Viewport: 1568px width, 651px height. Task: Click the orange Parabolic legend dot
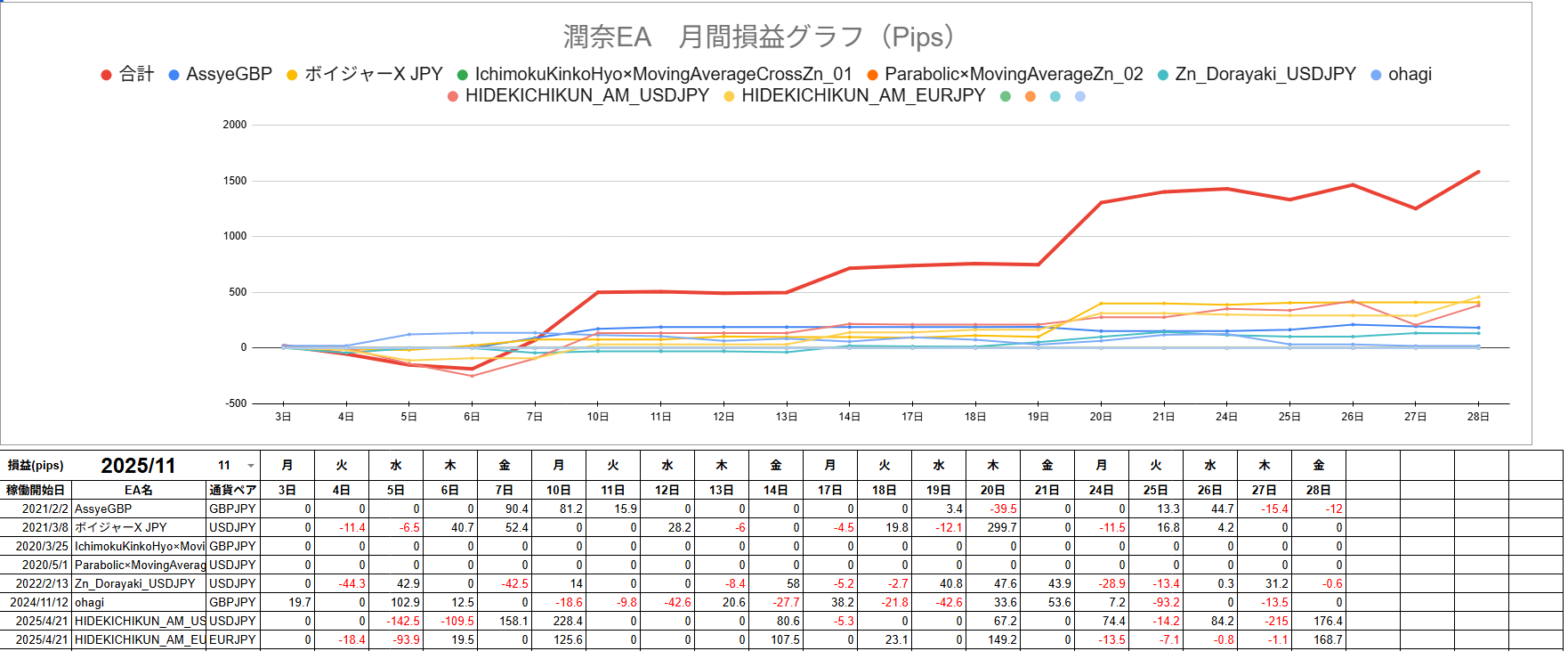coord(872,75)
